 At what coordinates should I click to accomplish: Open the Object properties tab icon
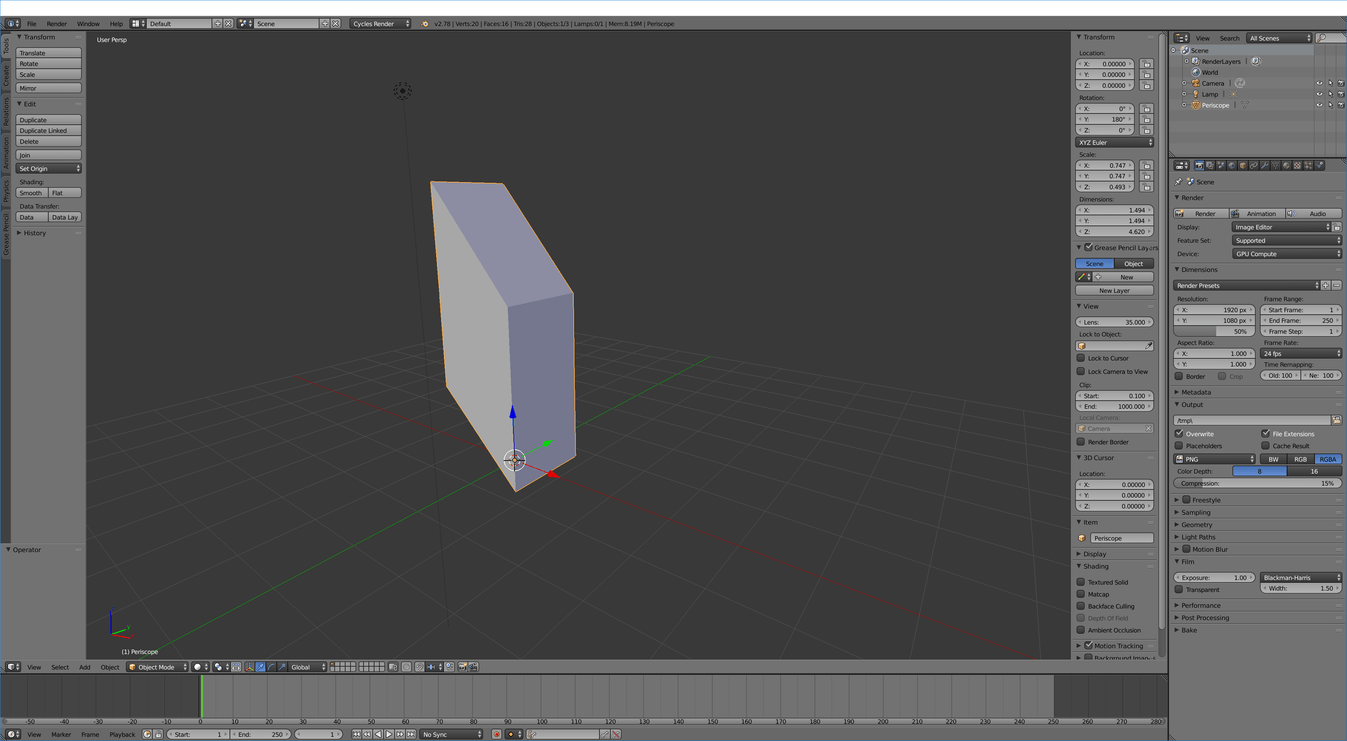(1243, 166)
